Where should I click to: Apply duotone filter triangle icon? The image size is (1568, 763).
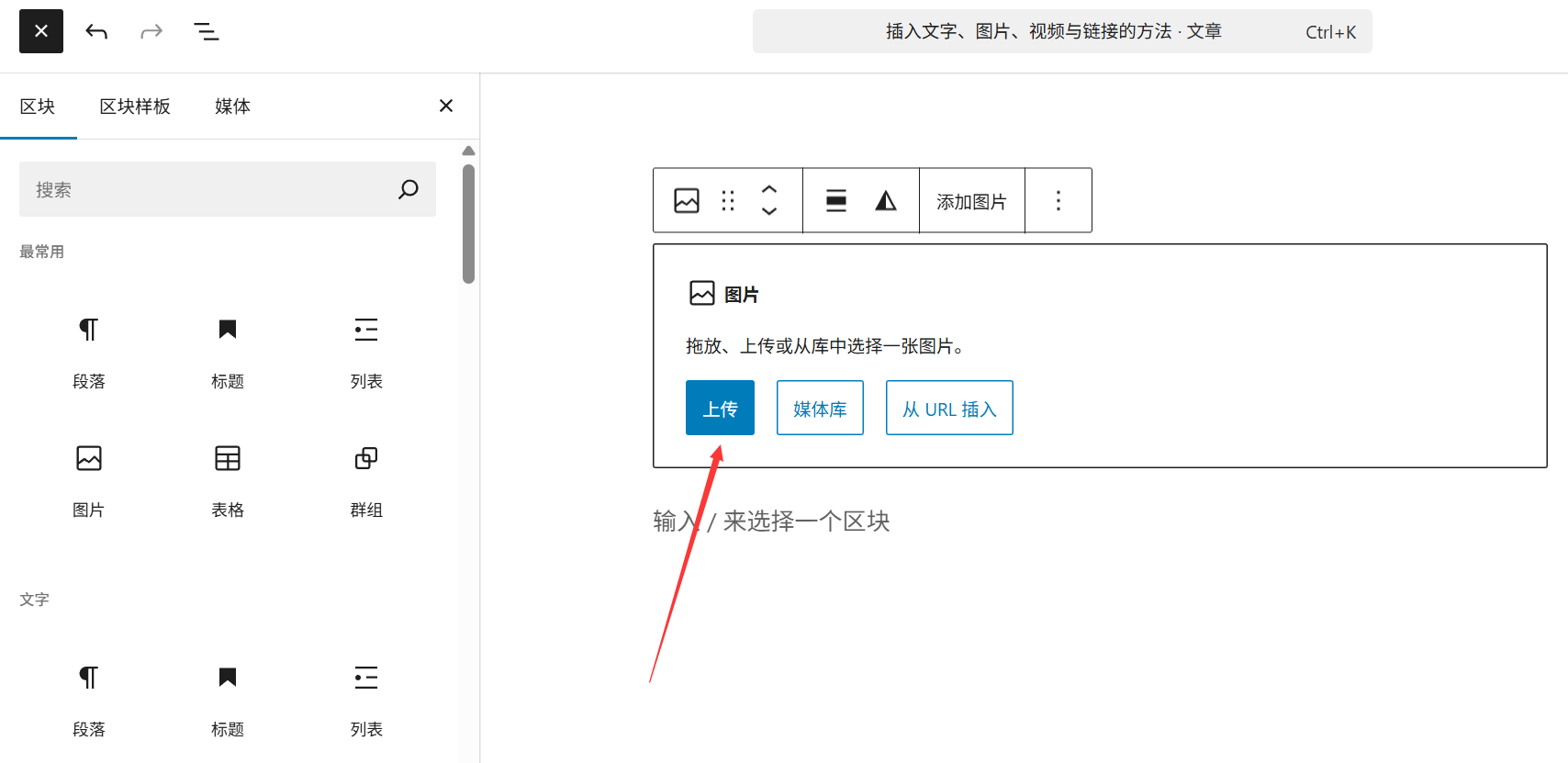tap(886, 200)
